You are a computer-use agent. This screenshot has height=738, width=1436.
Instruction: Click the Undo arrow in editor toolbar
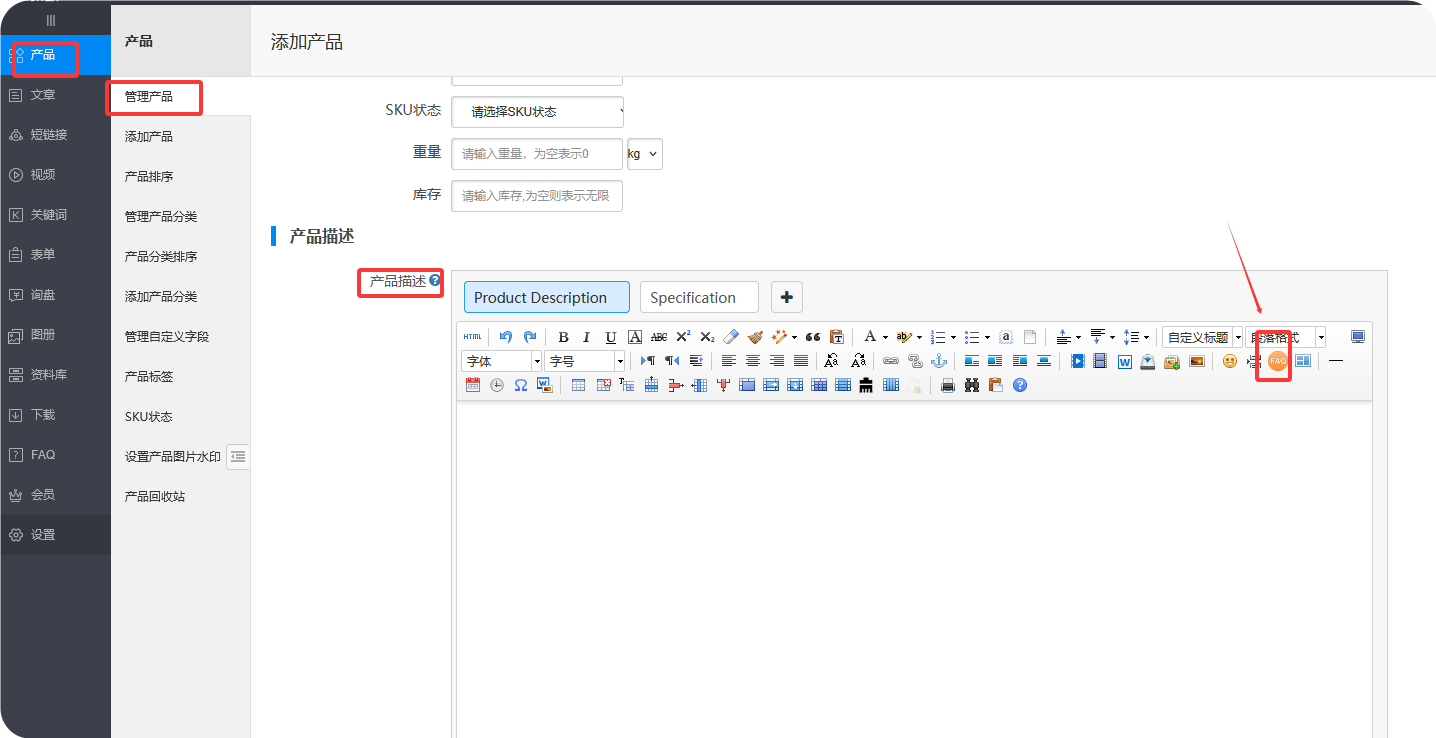[x=506, y=337]
